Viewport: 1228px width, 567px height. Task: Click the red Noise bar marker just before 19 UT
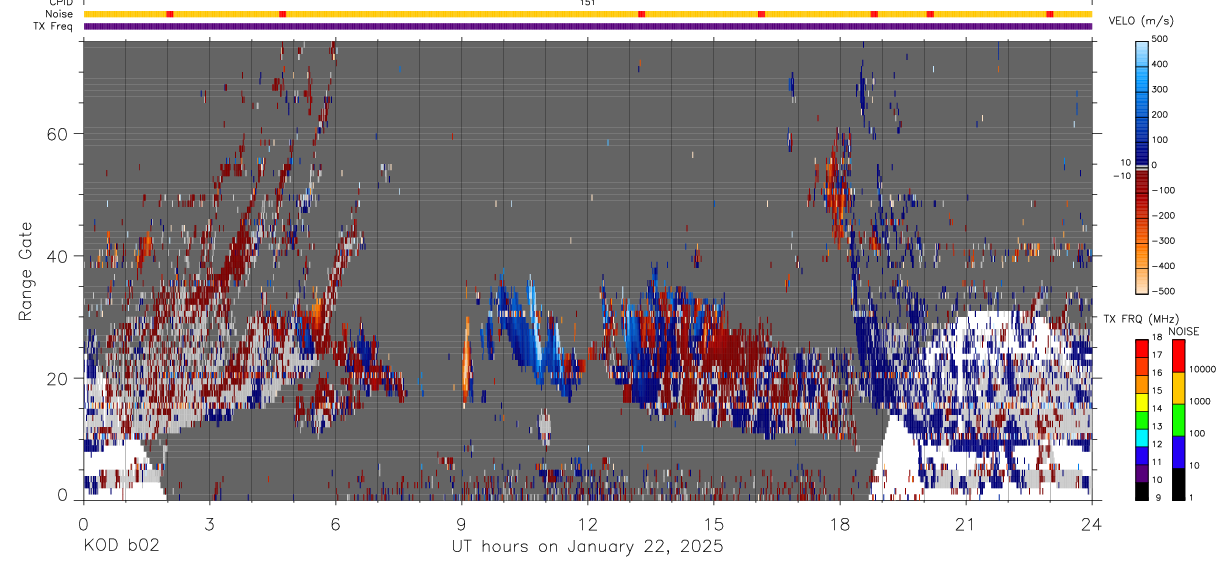pyautogui.click(x=874, y=14)
